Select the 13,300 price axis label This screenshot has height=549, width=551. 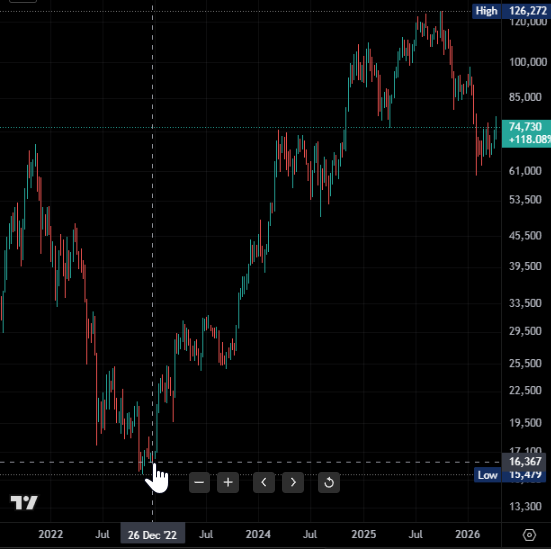pyautogui.click(x=525, y=506)
